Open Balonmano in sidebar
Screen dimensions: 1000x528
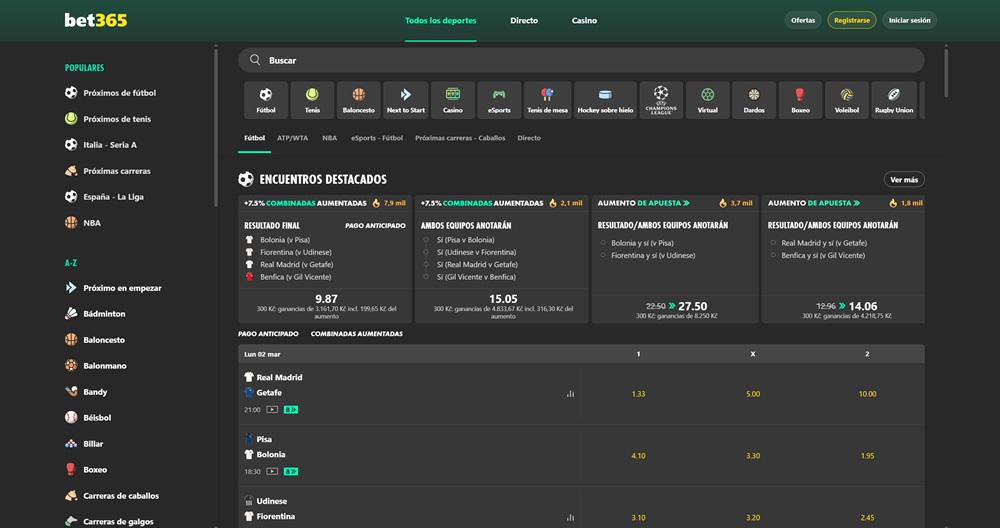96,365
